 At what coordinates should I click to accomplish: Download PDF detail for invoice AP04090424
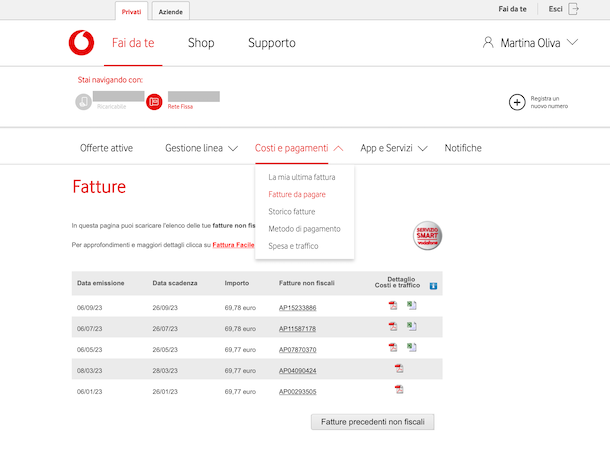(x=399, y=368)
